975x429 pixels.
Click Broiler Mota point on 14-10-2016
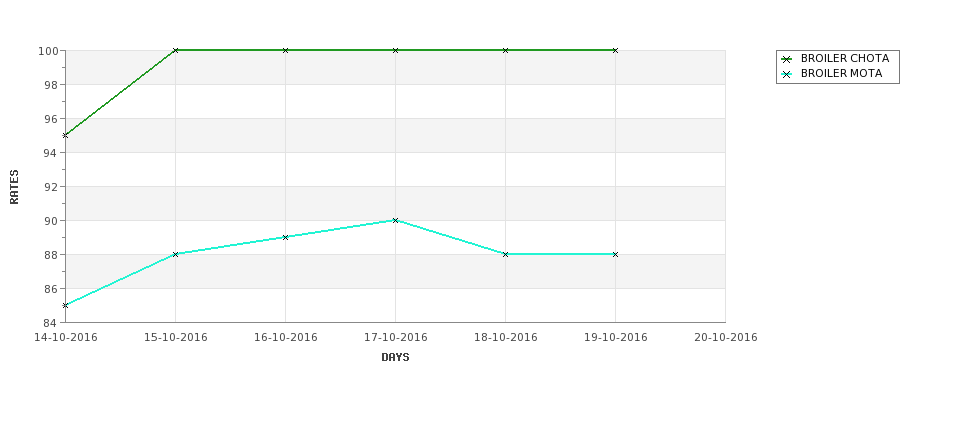[65, 305]
